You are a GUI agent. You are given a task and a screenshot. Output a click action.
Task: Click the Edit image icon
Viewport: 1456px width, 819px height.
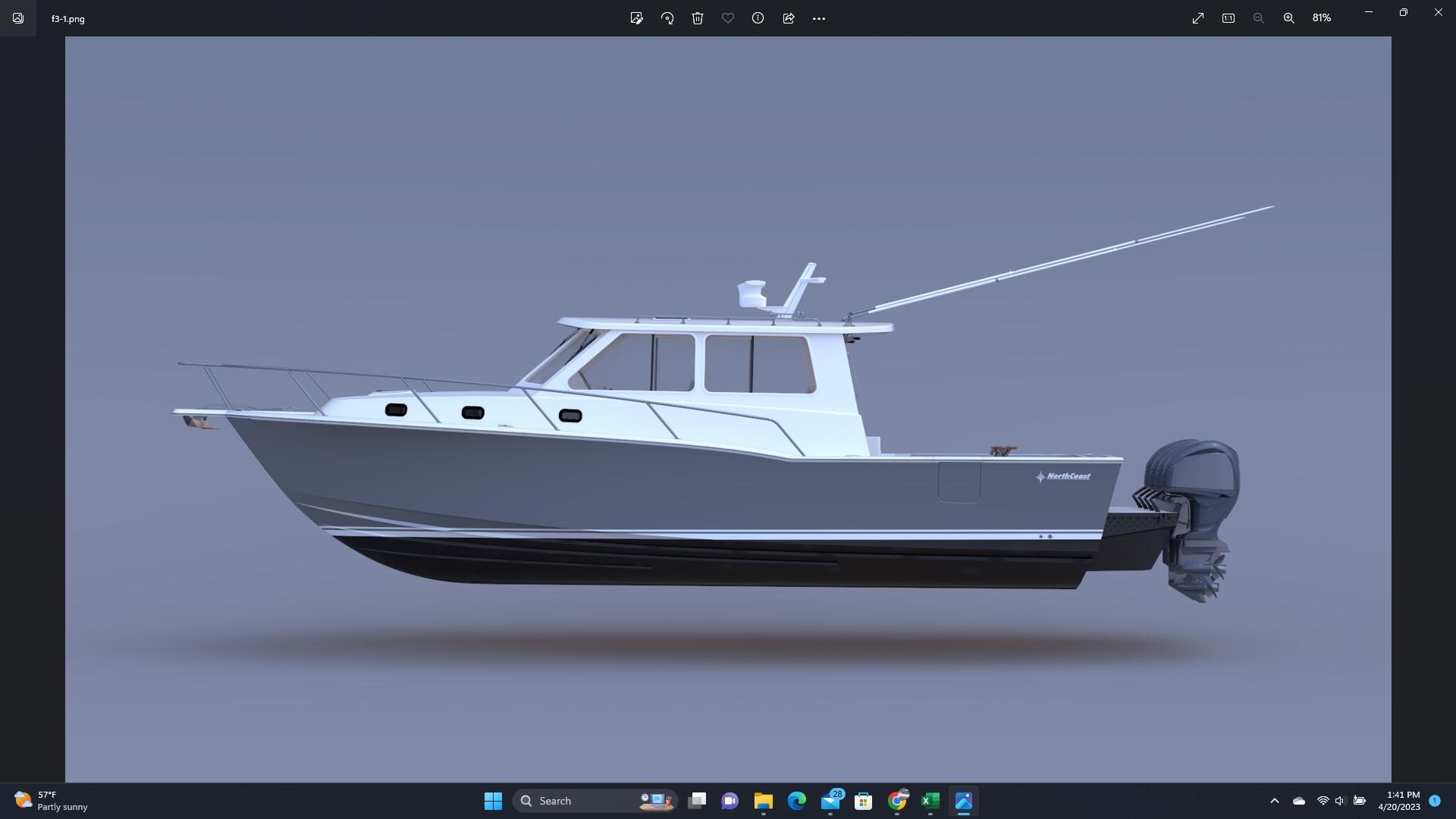(636, 18)
